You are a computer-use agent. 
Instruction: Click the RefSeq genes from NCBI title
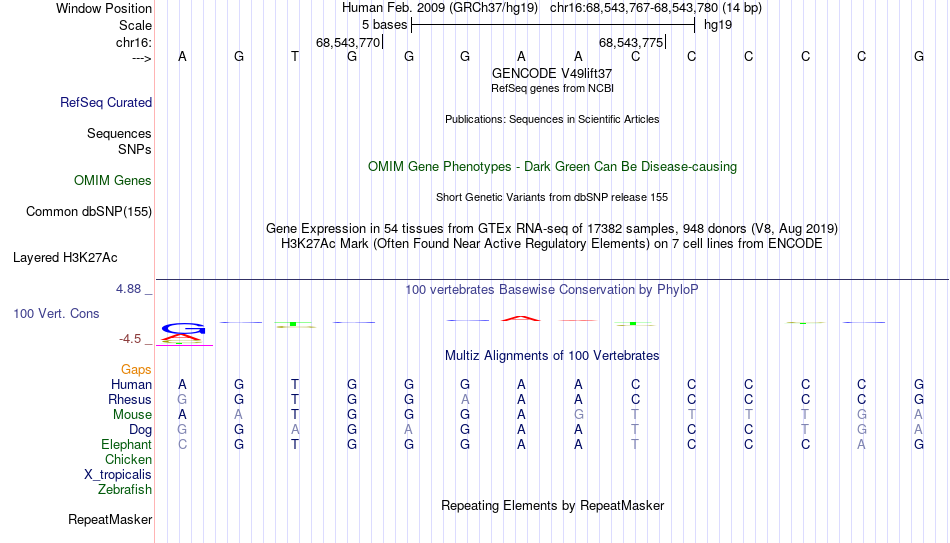[x=552, y=88]
